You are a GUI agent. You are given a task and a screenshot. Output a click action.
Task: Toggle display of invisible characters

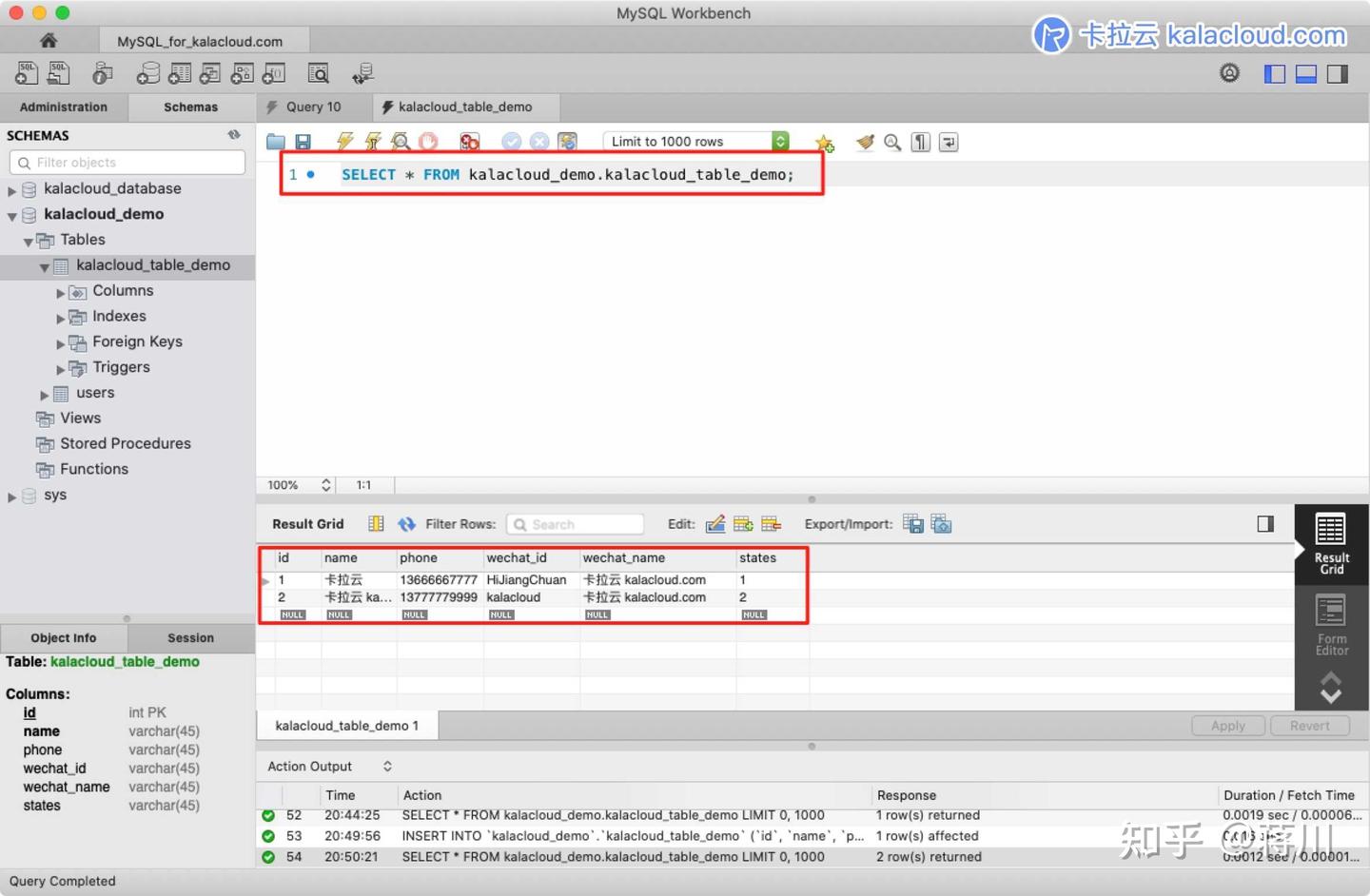(x=919, y=141)
